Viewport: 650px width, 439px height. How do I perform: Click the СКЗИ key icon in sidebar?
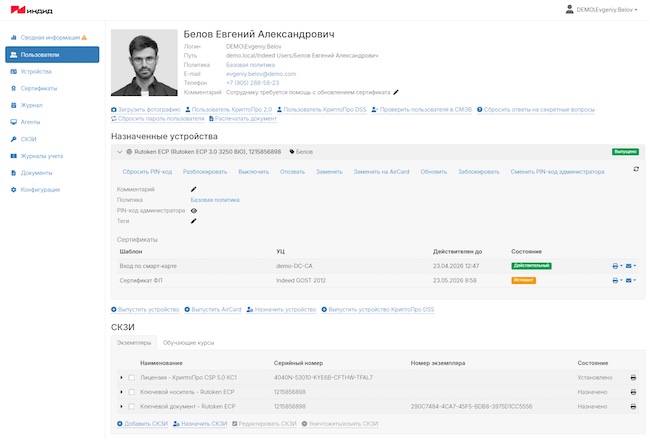pyautogui.click(x=13, y=139)
